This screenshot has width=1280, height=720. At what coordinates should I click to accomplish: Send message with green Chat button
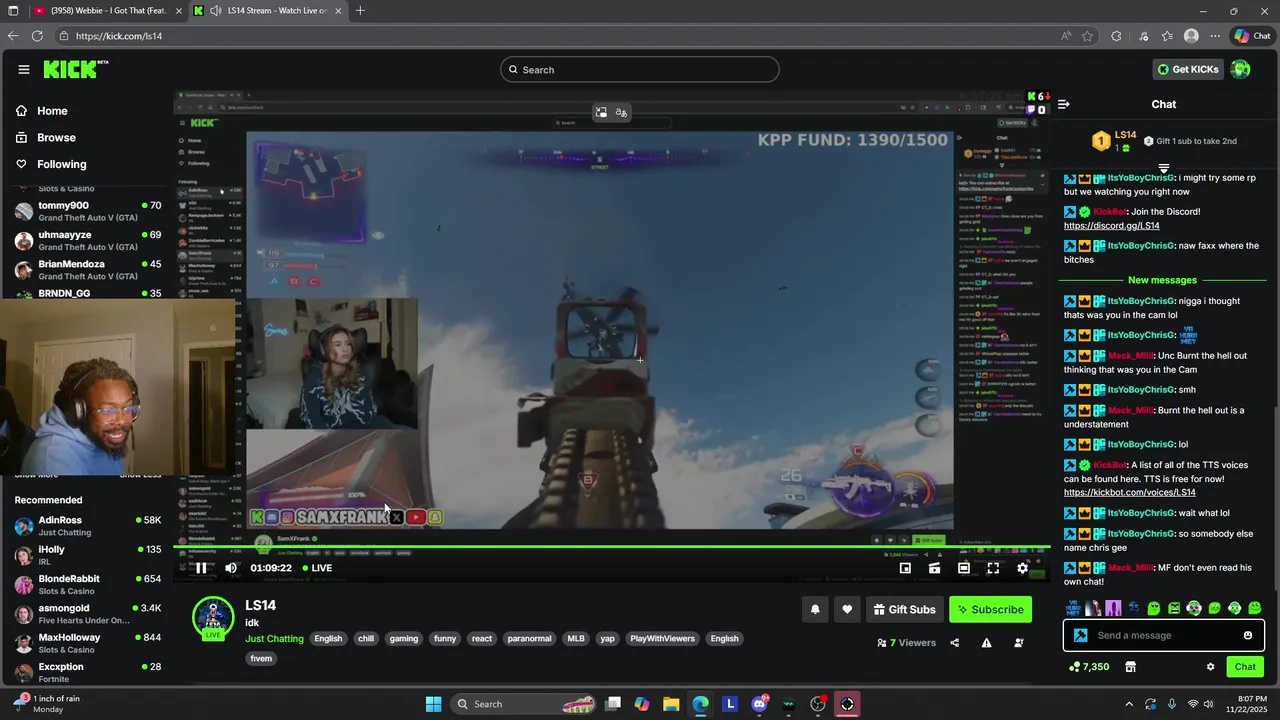[x=1245, y=667]
